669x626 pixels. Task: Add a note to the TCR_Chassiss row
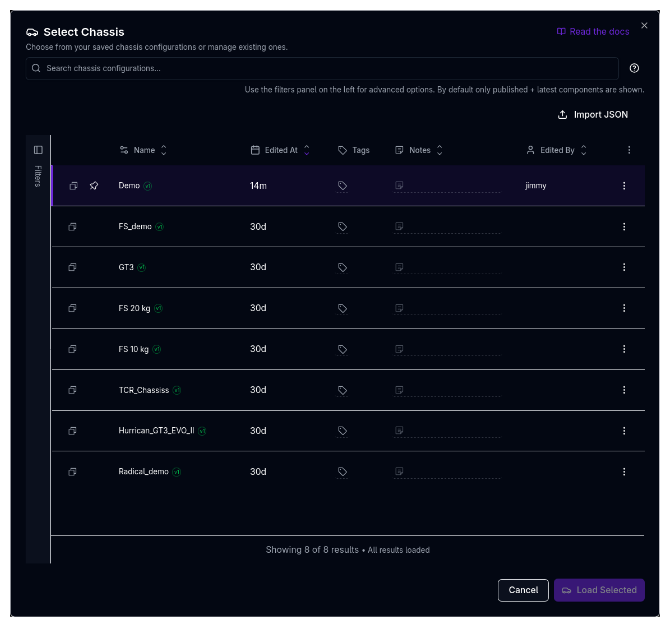(447, 390)
